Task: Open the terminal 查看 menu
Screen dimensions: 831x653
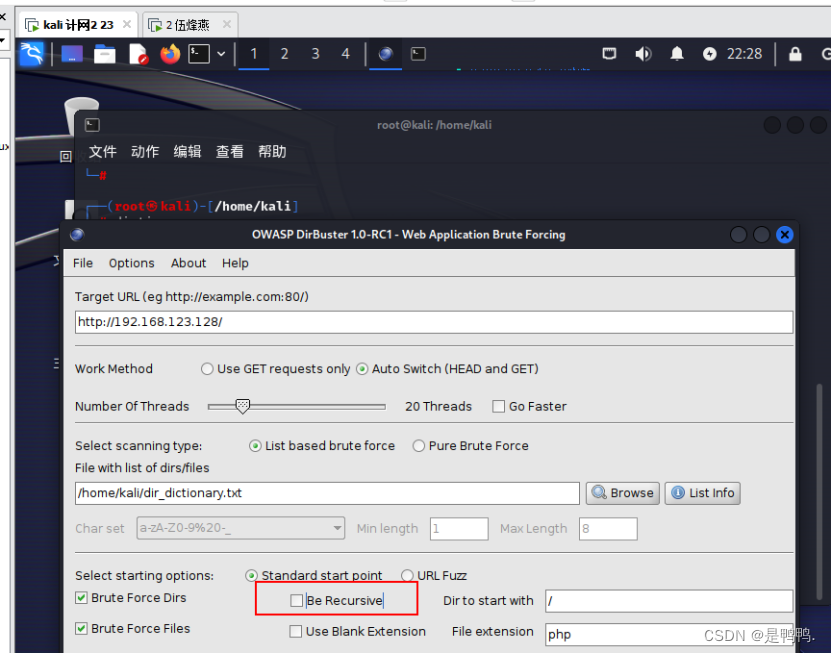Action: click(229, 152)
